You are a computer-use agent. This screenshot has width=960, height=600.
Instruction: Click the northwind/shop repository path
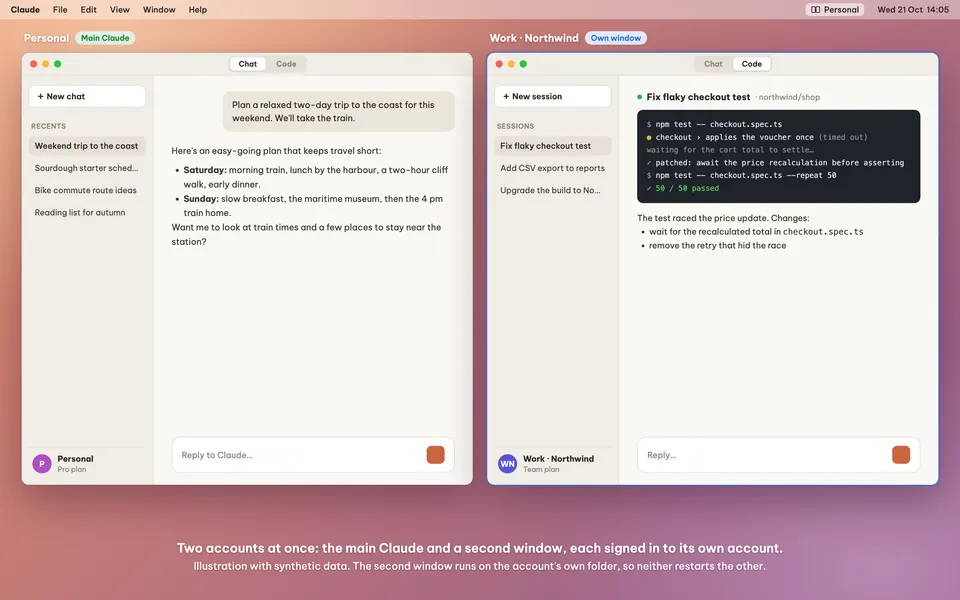pos(789,97)
